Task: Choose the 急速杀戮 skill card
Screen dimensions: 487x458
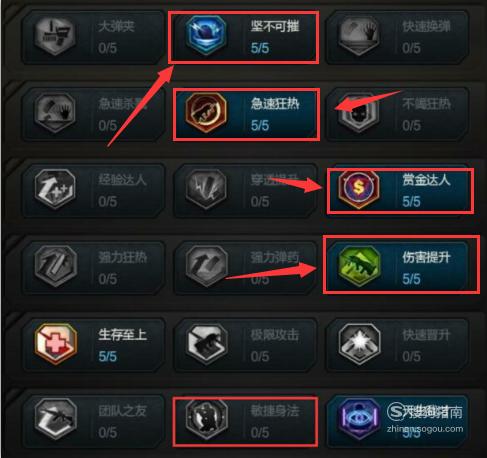Action: (93, 114)
